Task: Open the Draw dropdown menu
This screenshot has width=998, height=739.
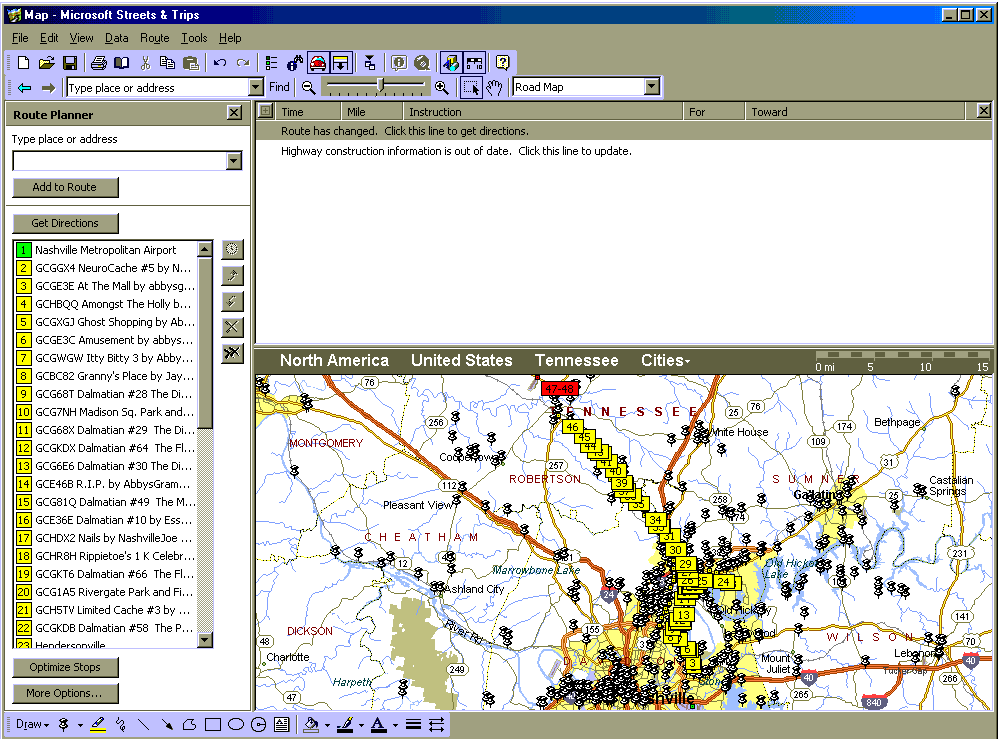Action: point(32,724)
